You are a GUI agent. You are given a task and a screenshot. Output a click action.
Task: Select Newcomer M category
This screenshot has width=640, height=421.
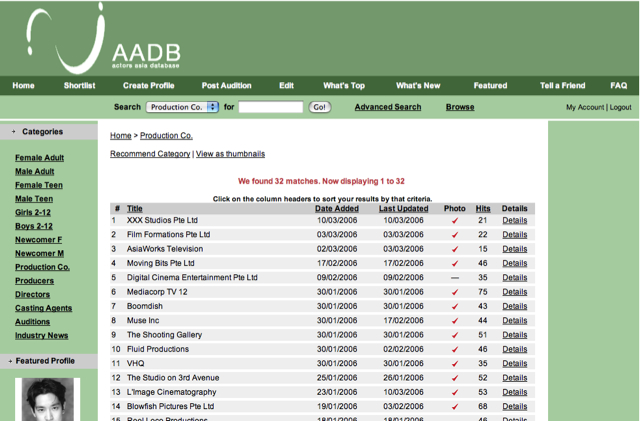click(x=39, y=254)
